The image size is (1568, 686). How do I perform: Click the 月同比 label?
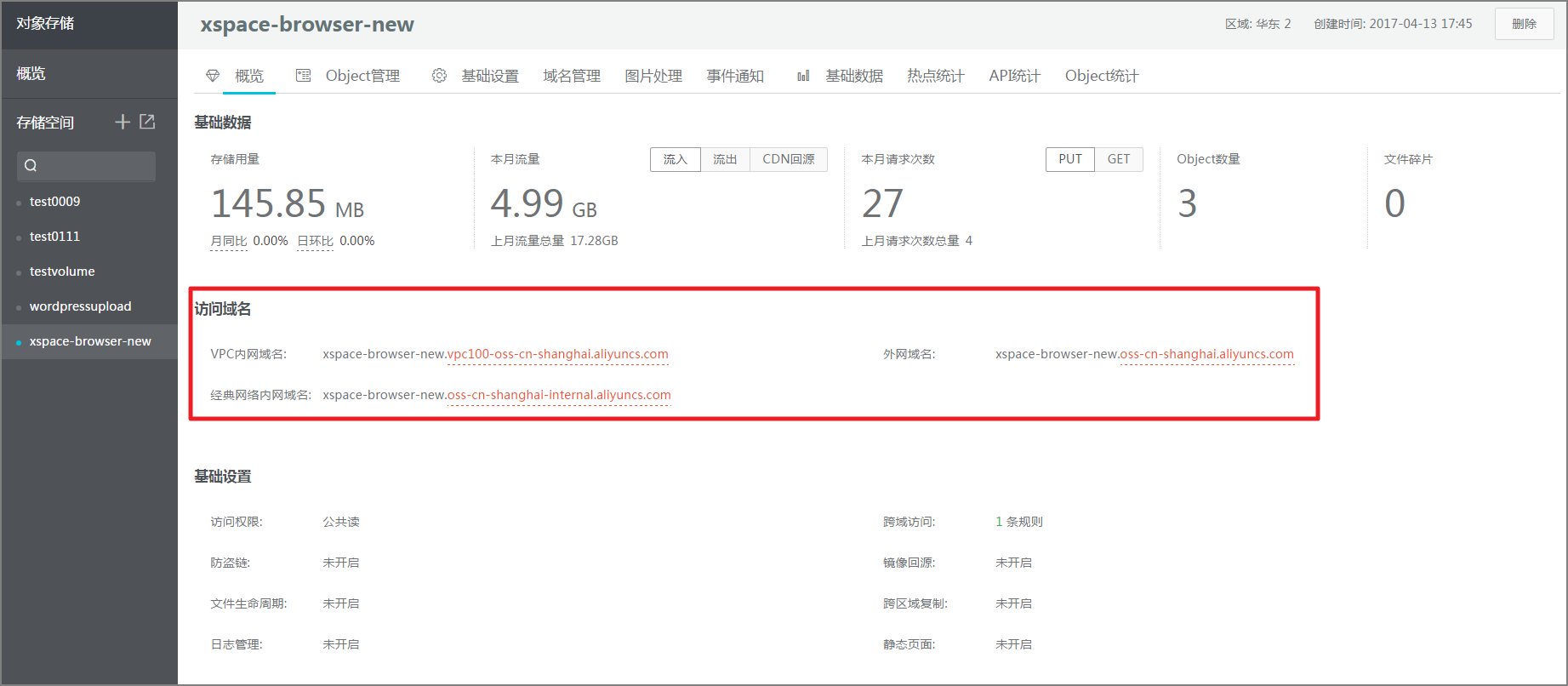(x=229, y=241)
